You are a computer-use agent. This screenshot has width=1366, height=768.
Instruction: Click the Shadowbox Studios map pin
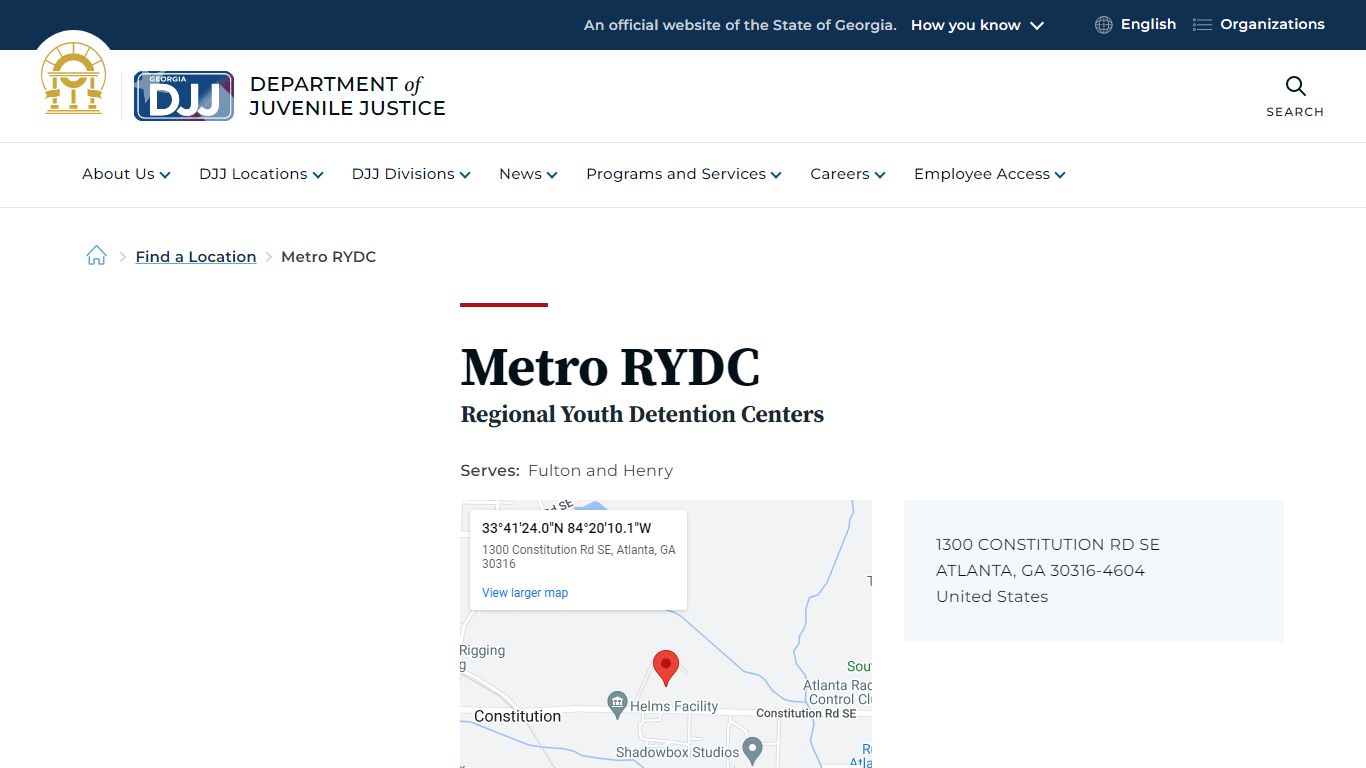pyautogui.click(x=753, y=751)
